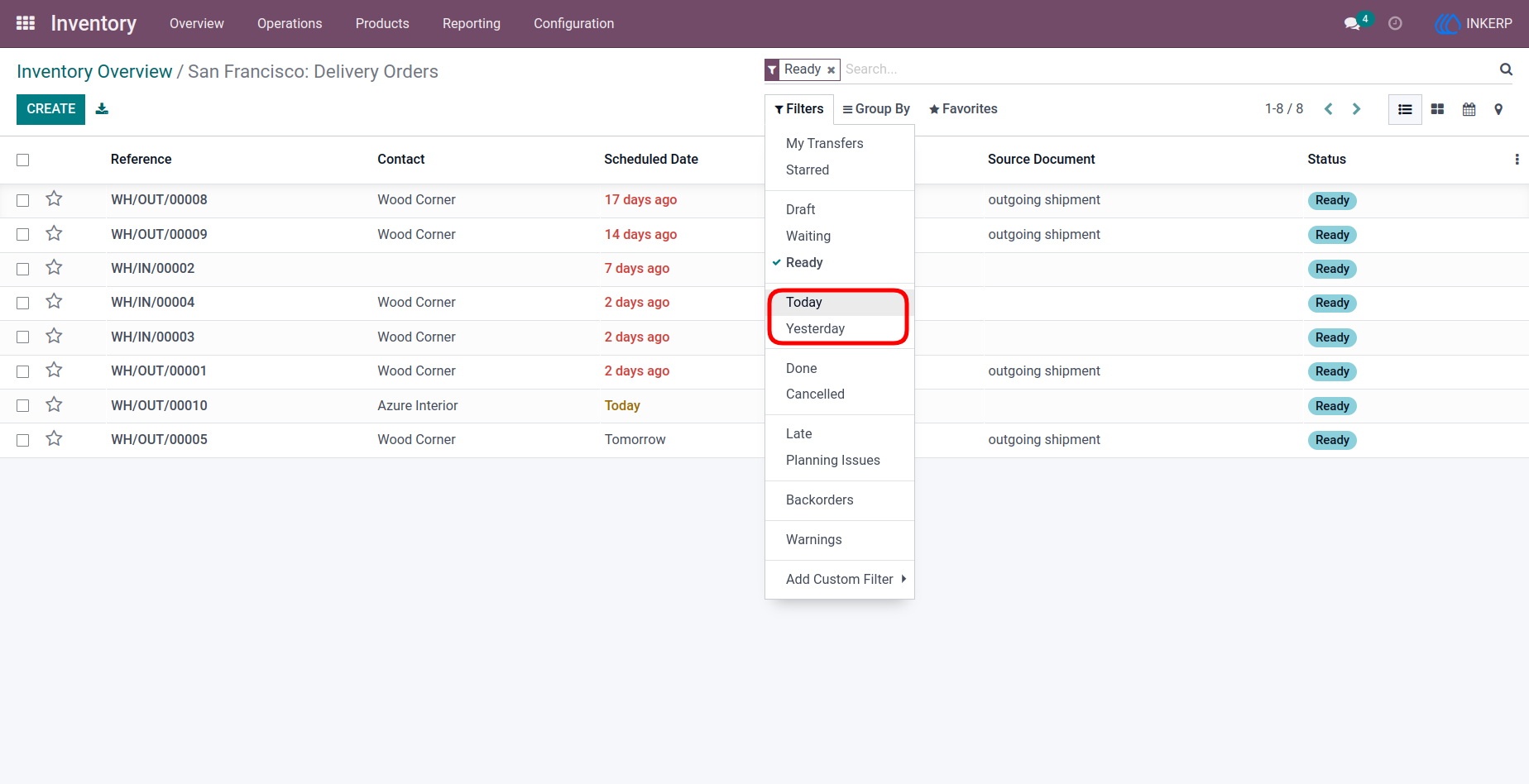Apply the Backorders filter
Screen dimensions: 1529x784
pyautogui.click(x=840, y=500)
